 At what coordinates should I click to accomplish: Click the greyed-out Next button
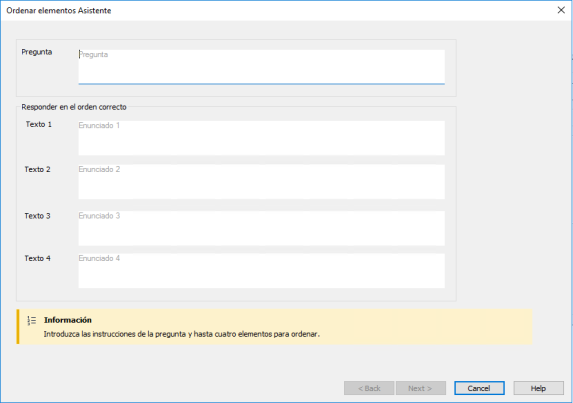click(x=421, y=388)
